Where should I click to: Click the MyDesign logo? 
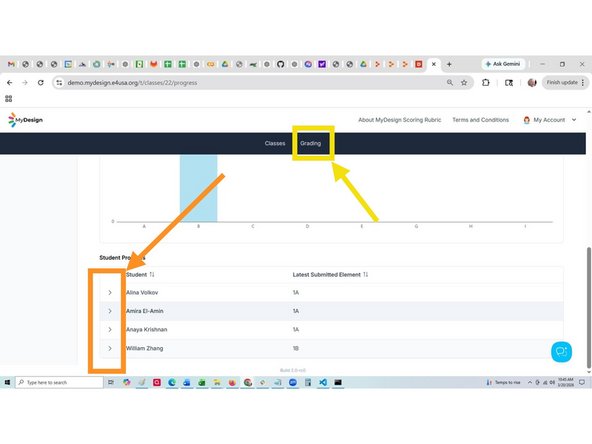pyautogui.click(x=25, y=120)
